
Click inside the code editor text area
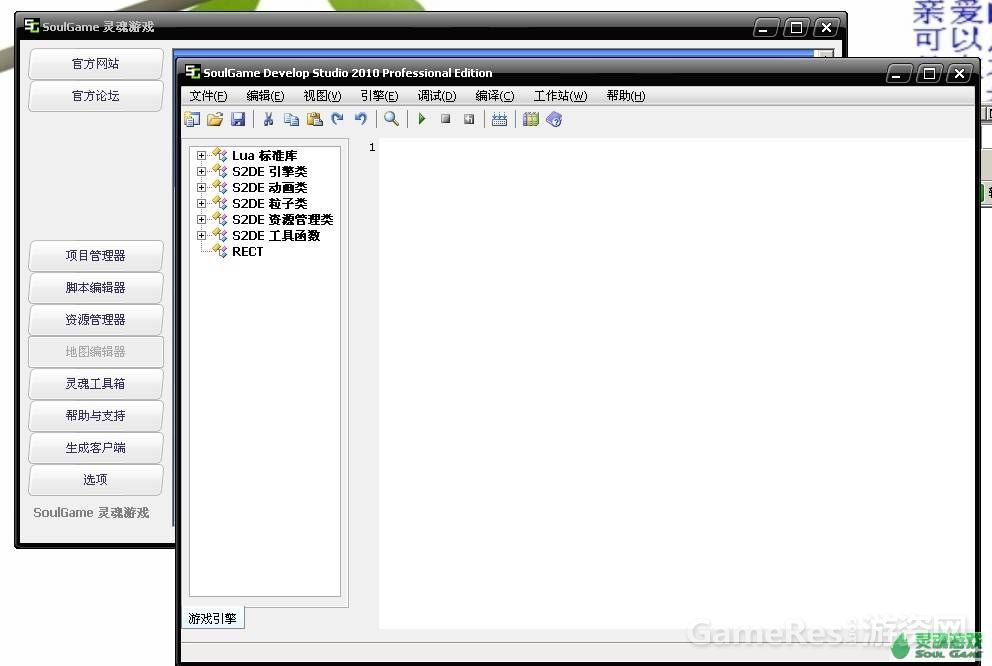670,380
